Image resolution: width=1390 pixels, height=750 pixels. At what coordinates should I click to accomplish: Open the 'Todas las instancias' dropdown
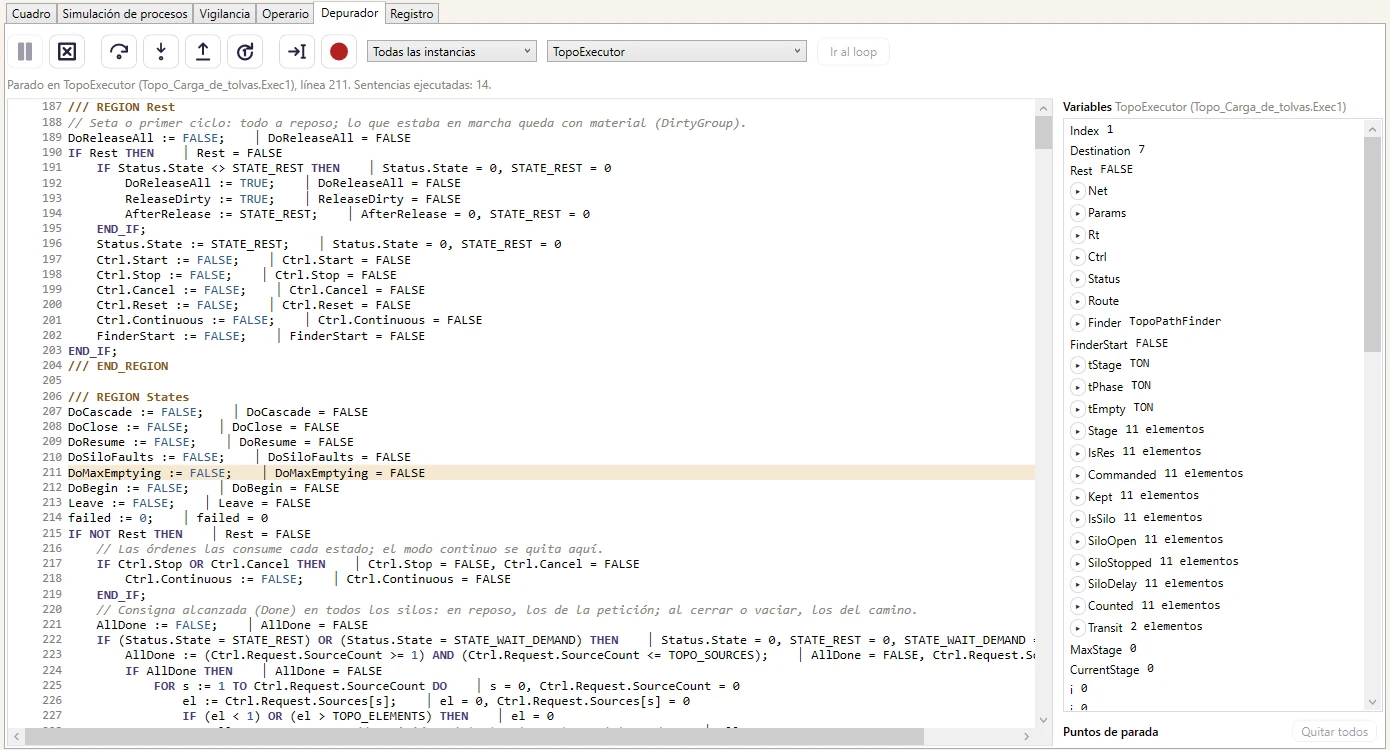click(x=452, y=52)
